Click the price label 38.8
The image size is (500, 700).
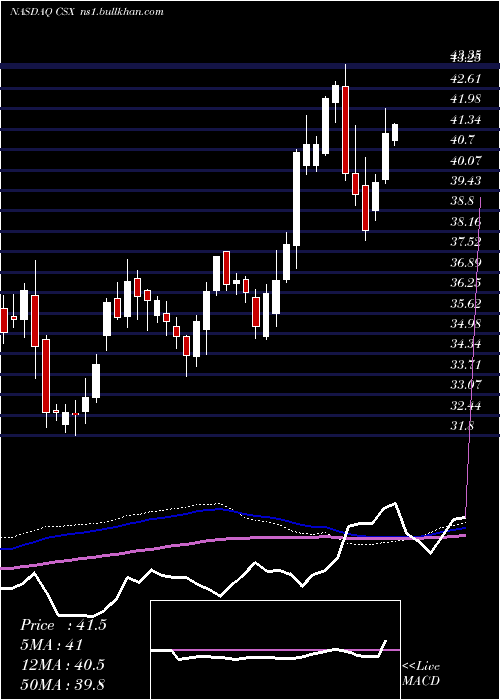463,201
